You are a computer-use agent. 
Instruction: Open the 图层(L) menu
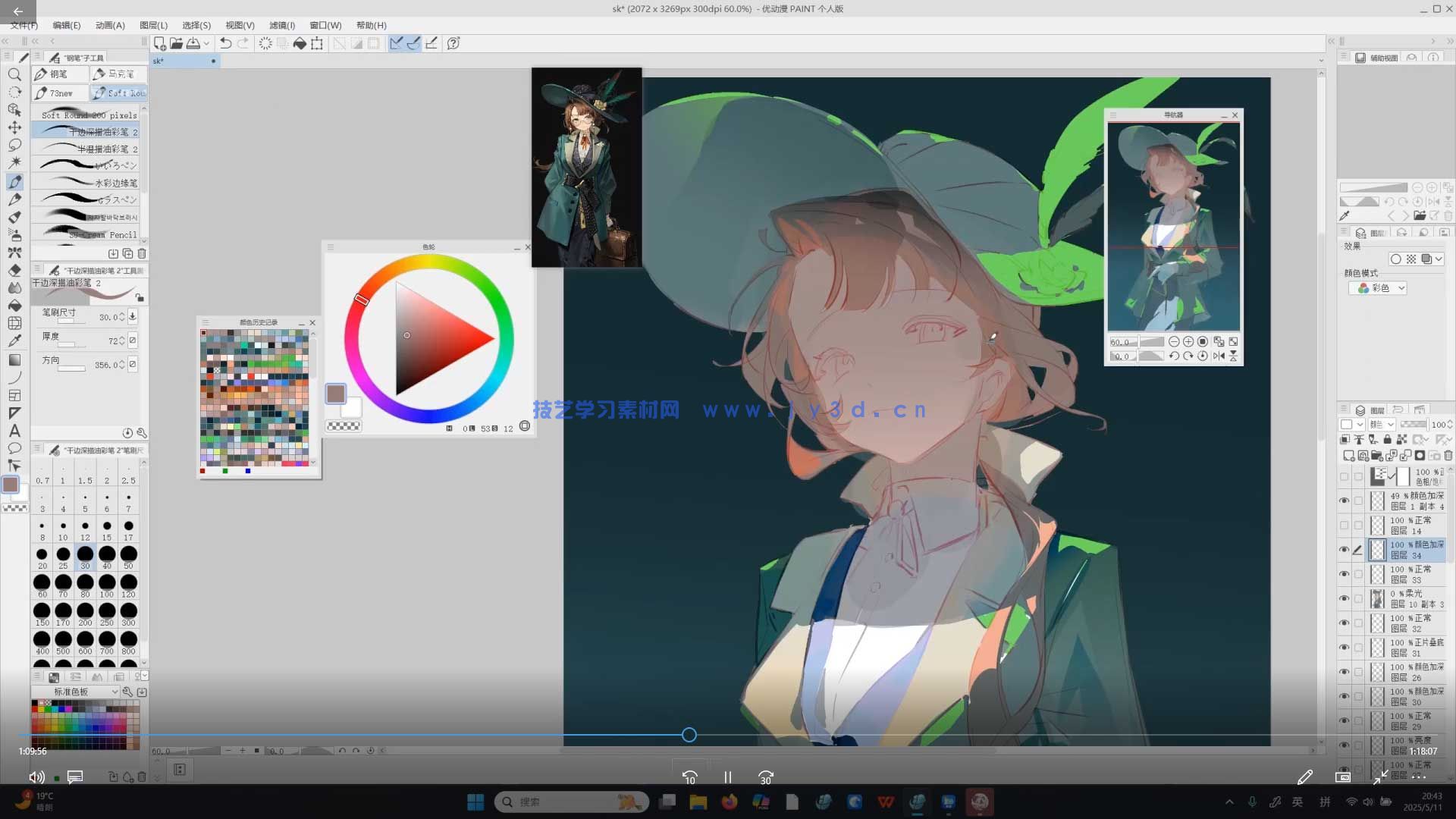pyautogui.click(x=153, y=25)
